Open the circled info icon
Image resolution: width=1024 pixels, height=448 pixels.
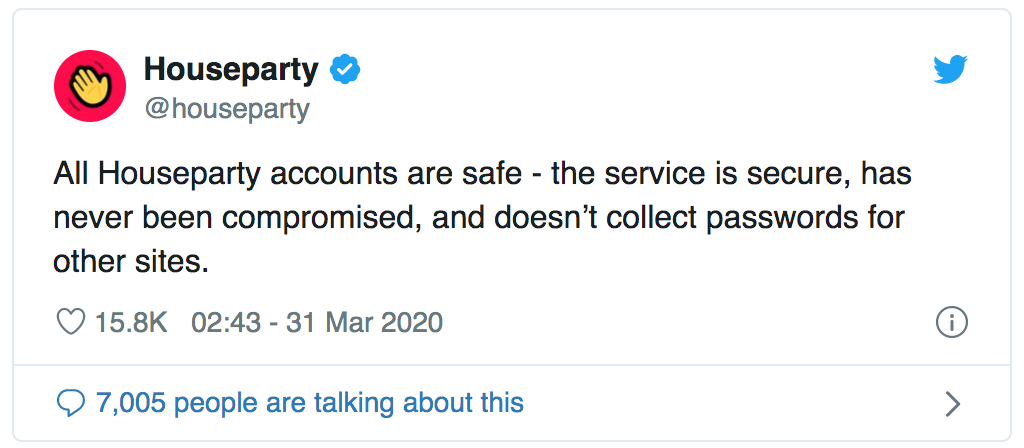pyautogui.click(x=952, y=323)
